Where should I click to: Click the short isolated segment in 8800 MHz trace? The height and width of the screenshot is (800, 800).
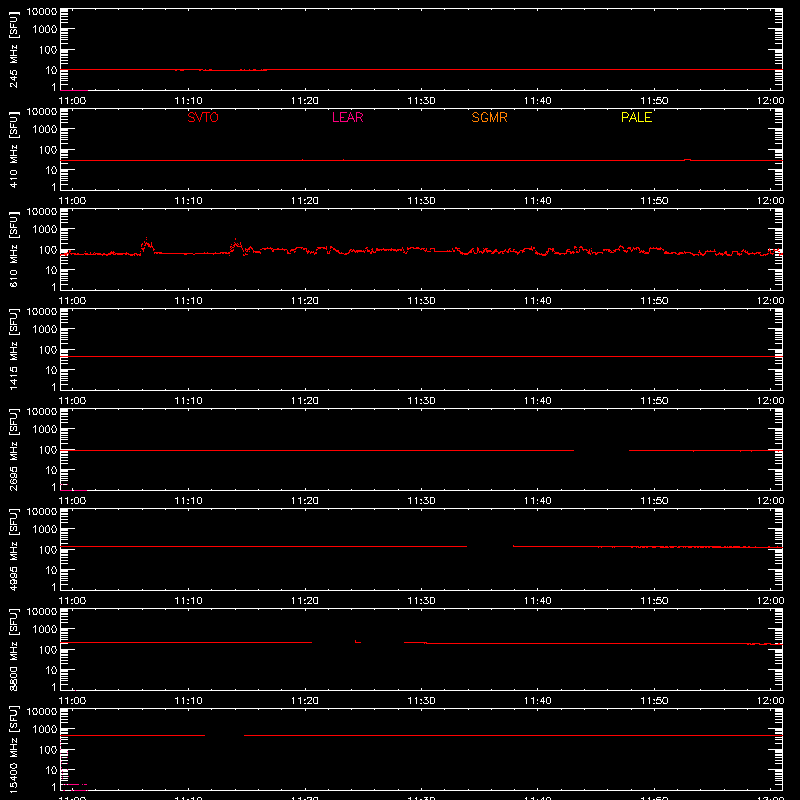point(358,641)
